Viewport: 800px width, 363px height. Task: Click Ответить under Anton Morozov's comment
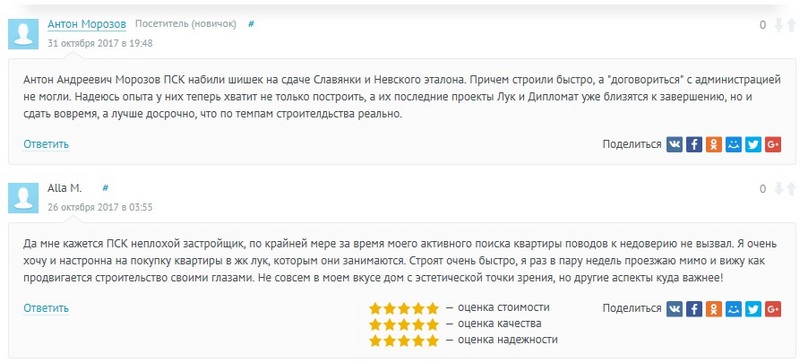tap(46, 144)
